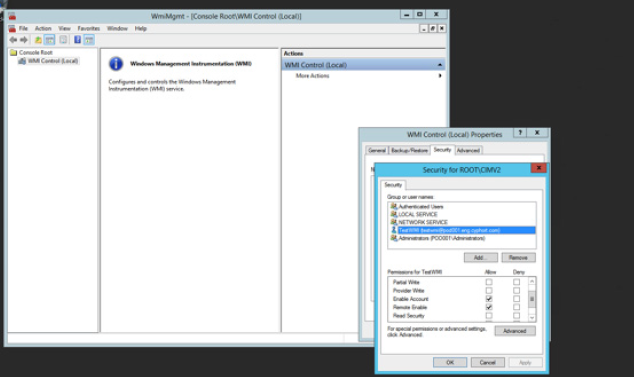Close the WMI Control (Local) Properties dialog
636x378 pixels.
pos(537,133)
